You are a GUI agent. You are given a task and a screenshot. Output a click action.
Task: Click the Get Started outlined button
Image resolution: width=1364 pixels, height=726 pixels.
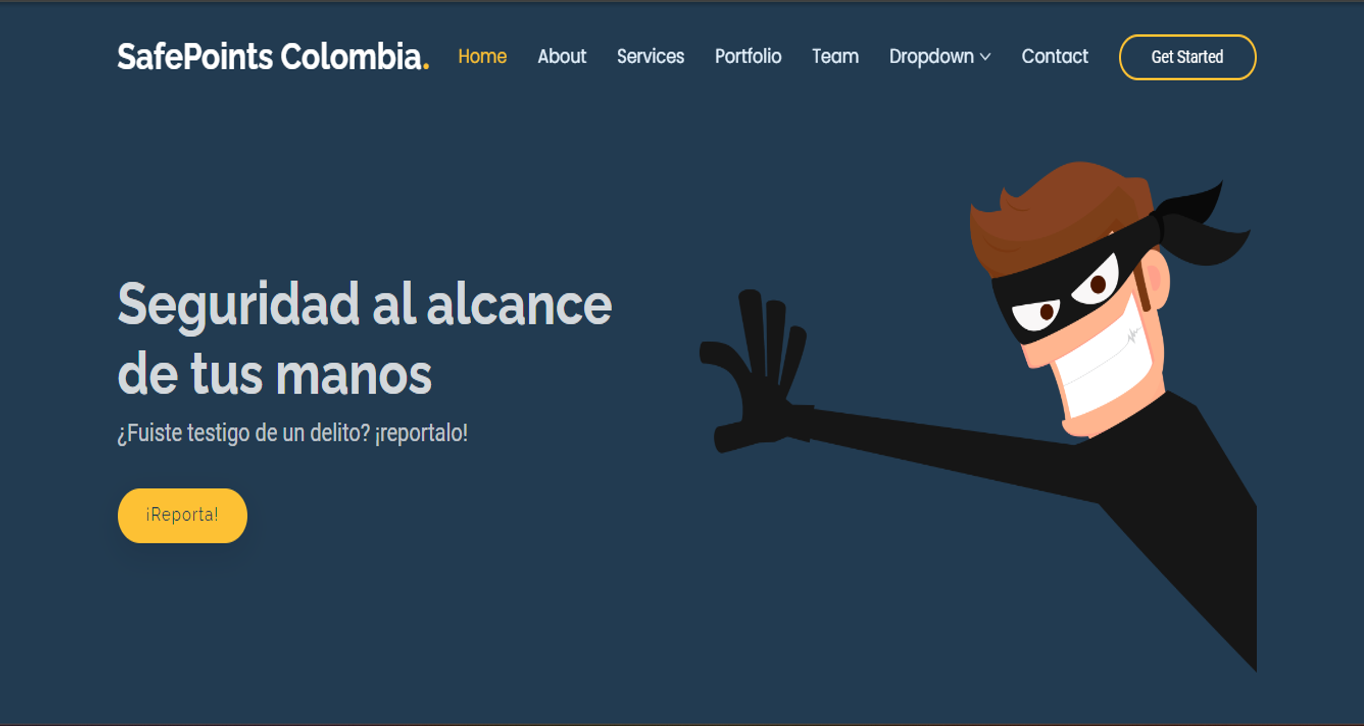[x=1187, y=57]
